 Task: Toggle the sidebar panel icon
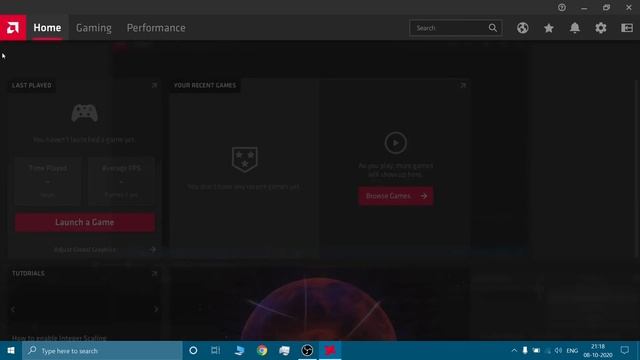(627, 28)
